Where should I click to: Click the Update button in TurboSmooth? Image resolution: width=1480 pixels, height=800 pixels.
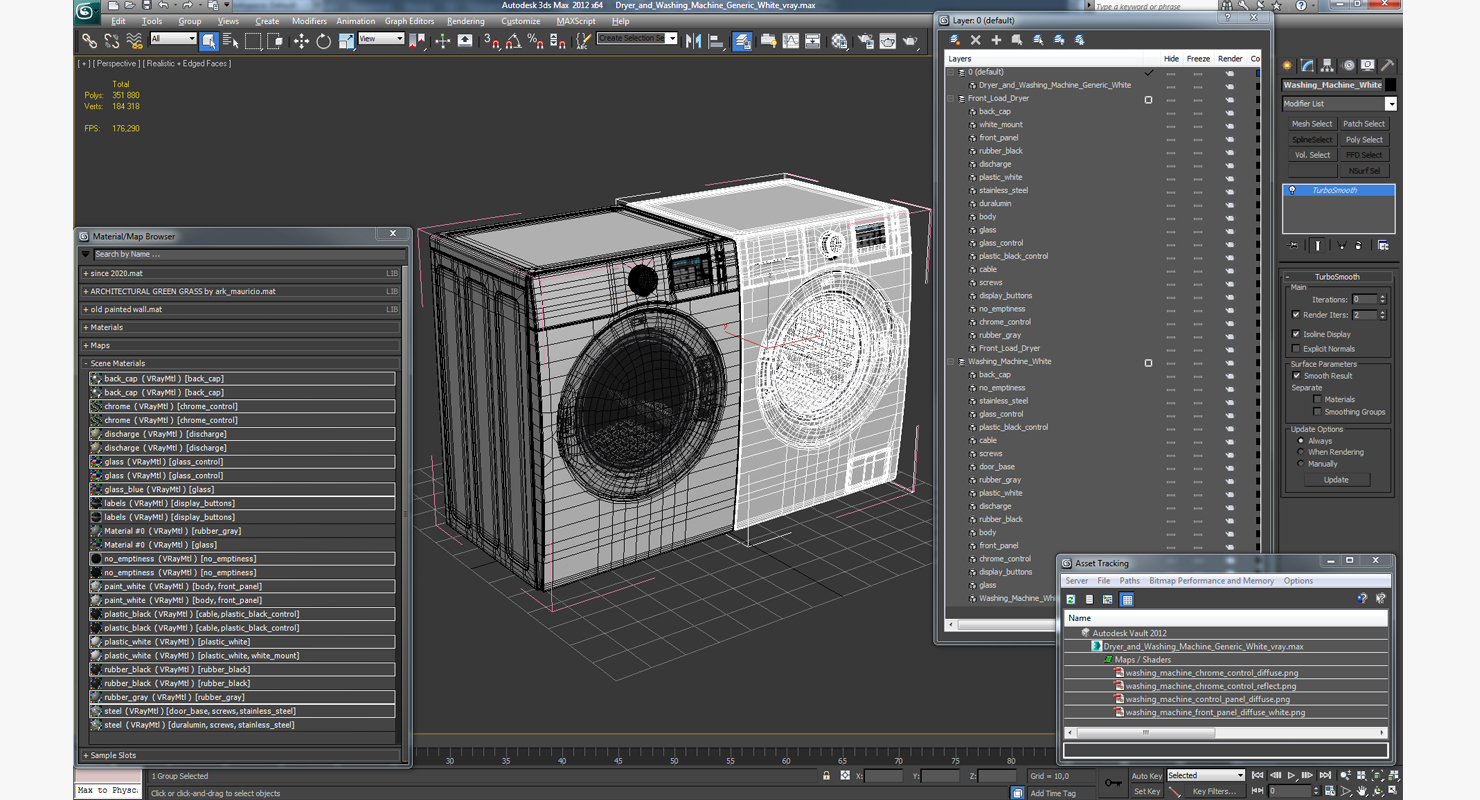(x=1336, y=480)
